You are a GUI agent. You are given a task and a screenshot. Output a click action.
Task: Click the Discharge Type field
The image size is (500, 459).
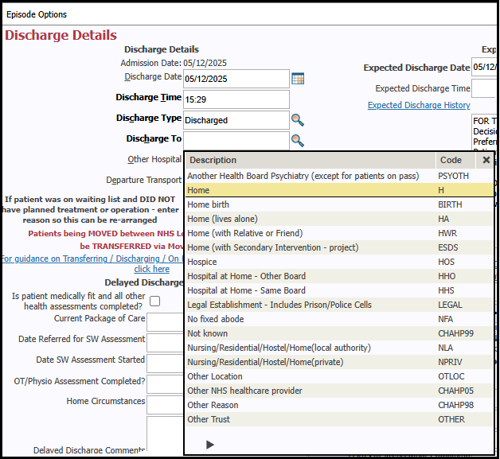pyautogui.click(x=236, y=120)
